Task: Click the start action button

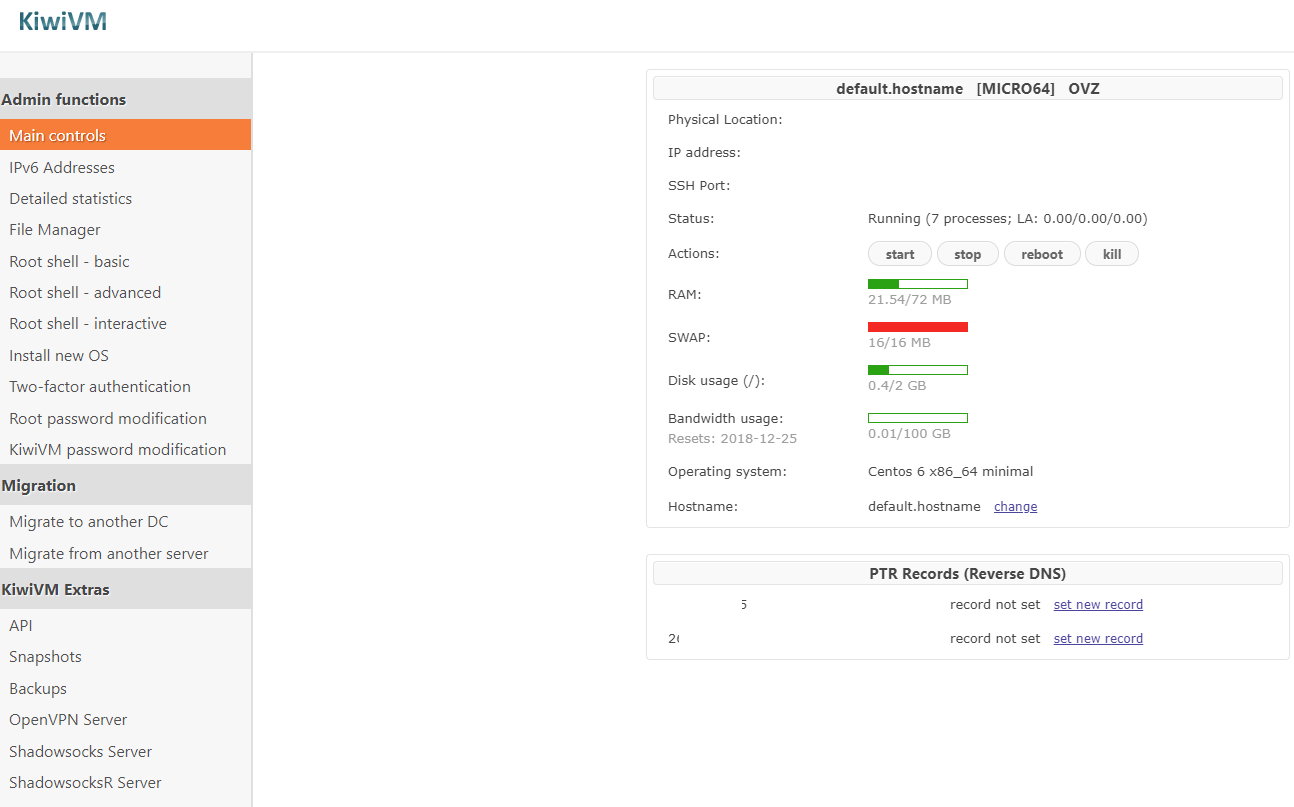Action: [900, 254]
